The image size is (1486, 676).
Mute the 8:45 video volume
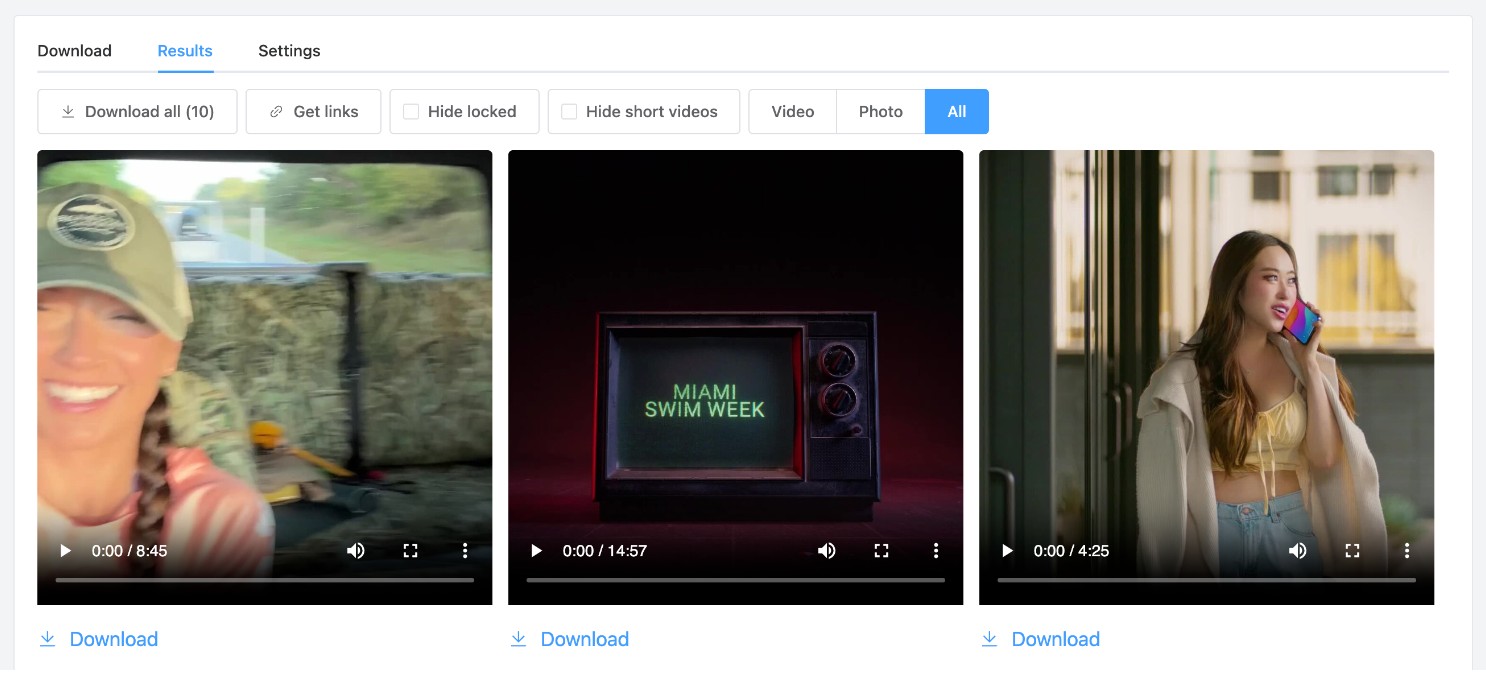click(x=356, y=550)
